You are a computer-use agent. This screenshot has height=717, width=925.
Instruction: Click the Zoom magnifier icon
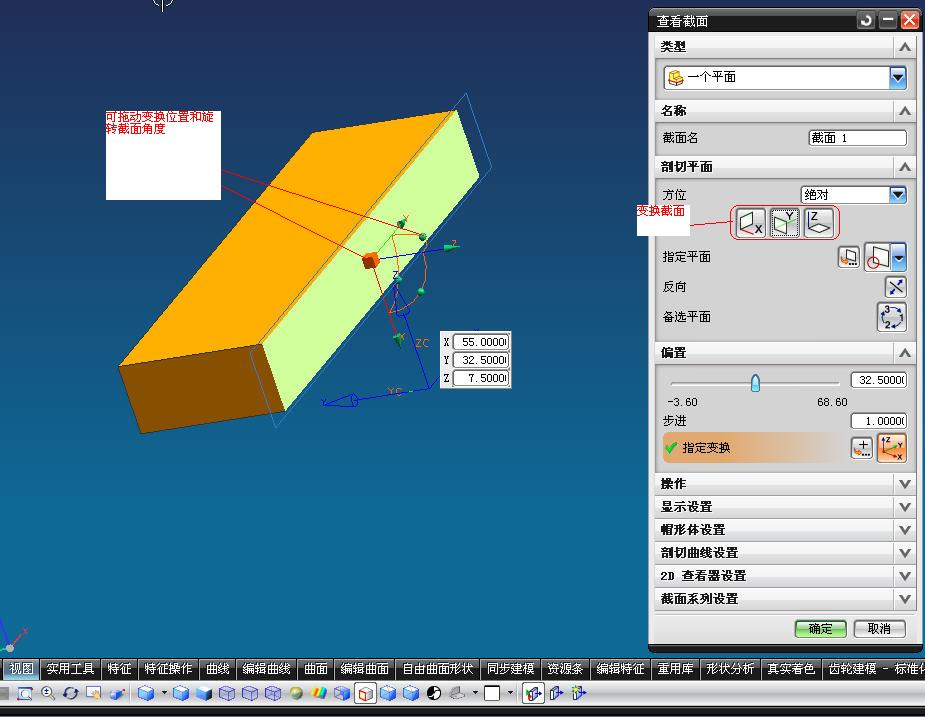(x=48, y=693)
